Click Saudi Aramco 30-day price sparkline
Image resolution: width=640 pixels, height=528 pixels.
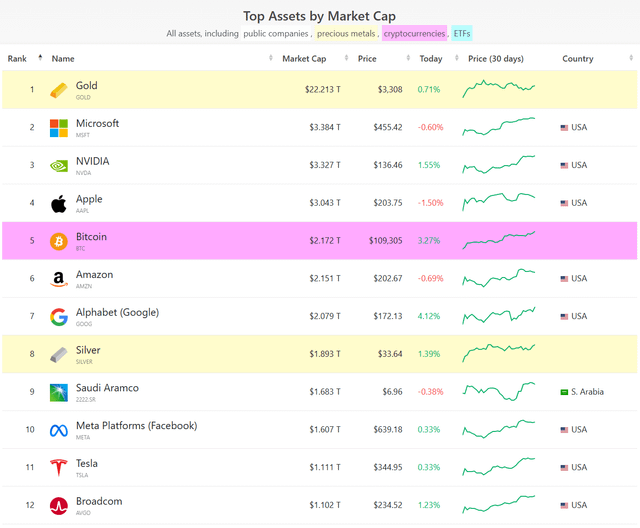(498, 391)
